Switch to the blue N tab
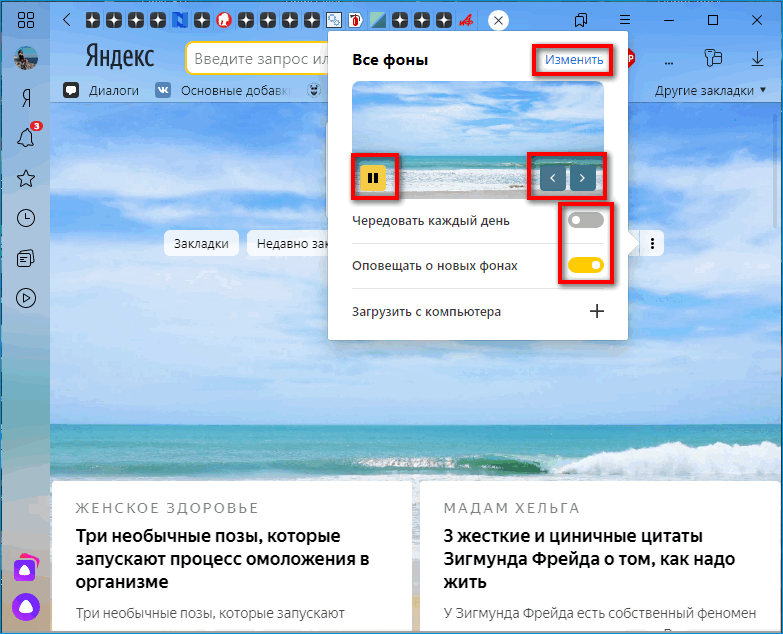The height and width of the screenshot is (634, 783). (x=180, y=20)
